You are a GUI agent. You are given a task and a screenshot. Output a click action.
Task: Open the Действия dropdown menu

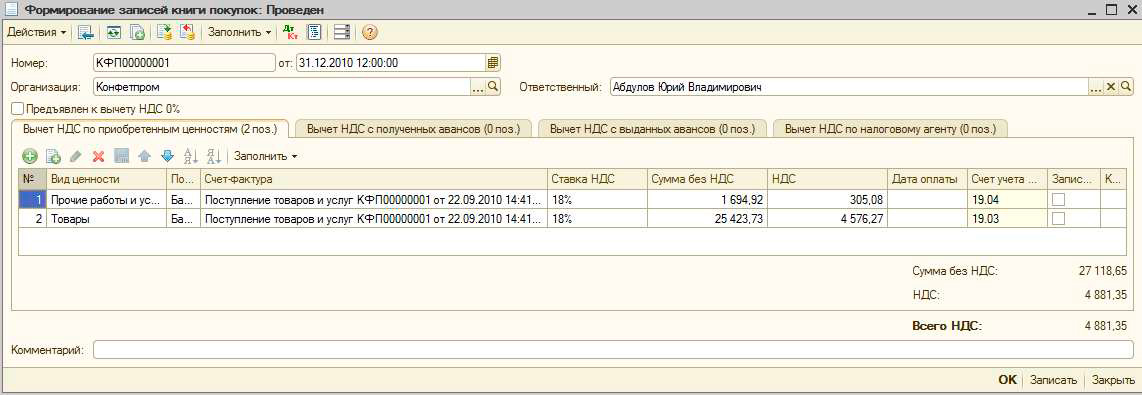(x=36, y=32)
